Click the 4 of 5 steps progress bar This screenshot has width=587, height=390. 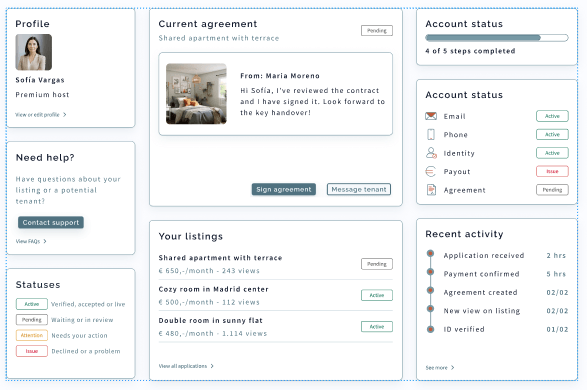(497, 38)
